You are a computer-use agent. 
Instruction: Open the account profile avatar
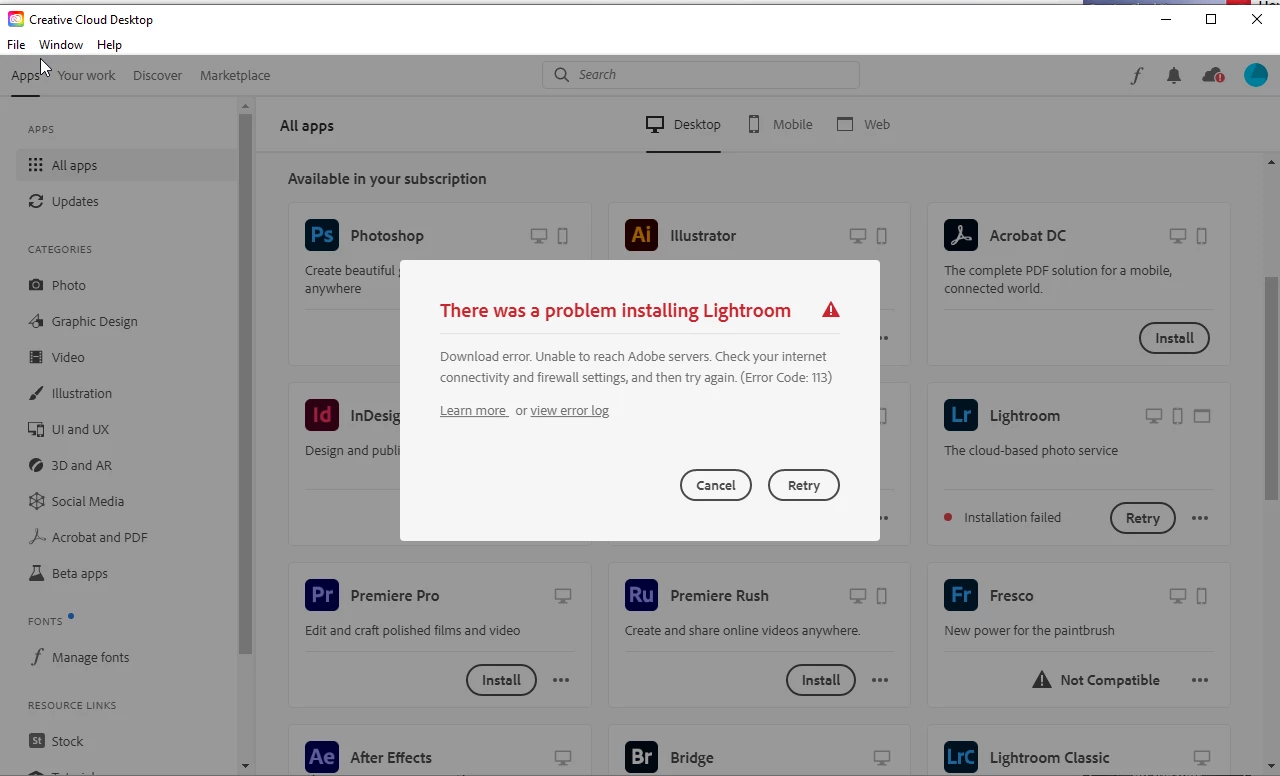coord(1256,75)
